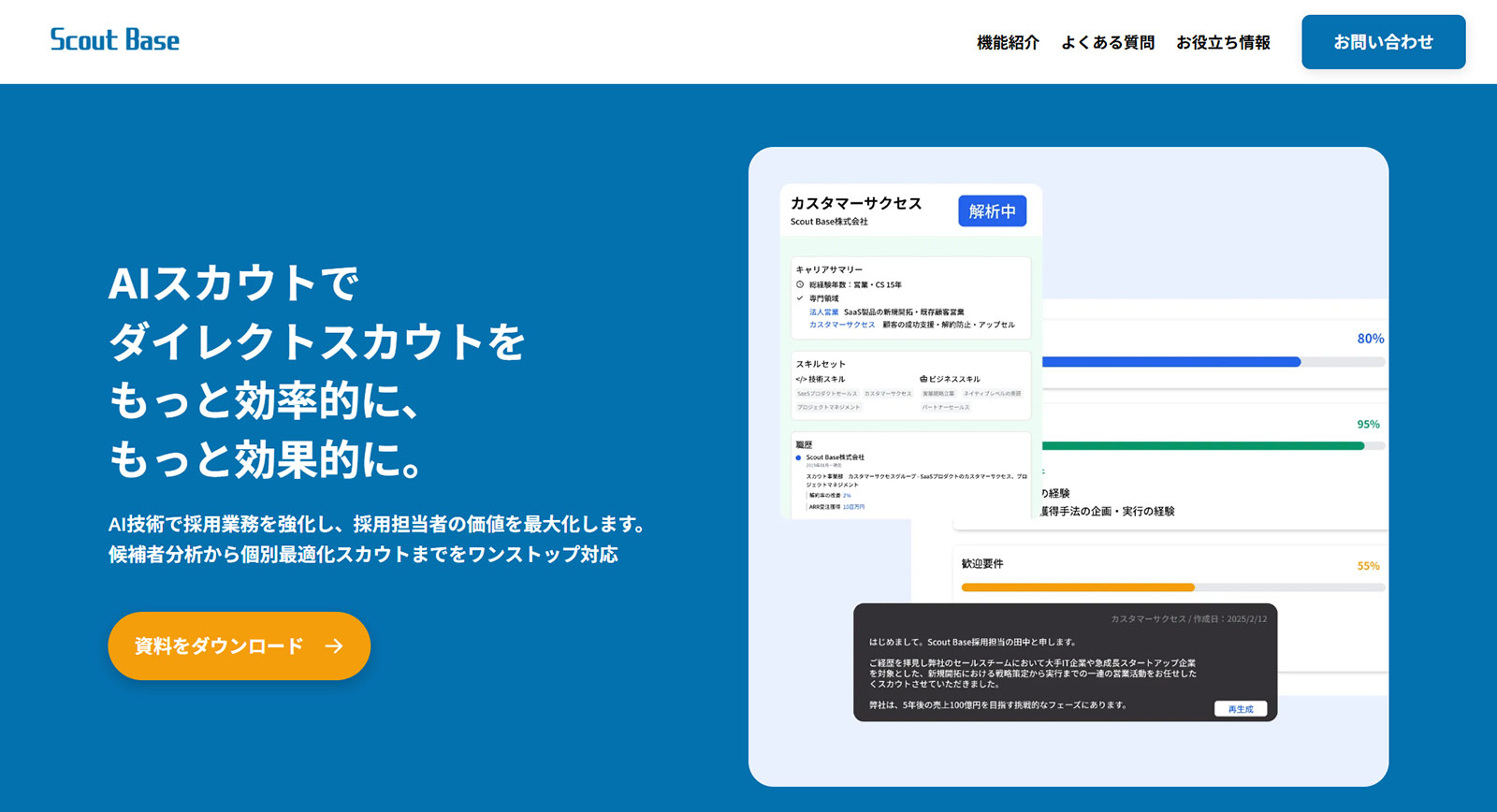Click the 資料をダウンロード button
1497x812 pixels.
(x=239, y=645)
